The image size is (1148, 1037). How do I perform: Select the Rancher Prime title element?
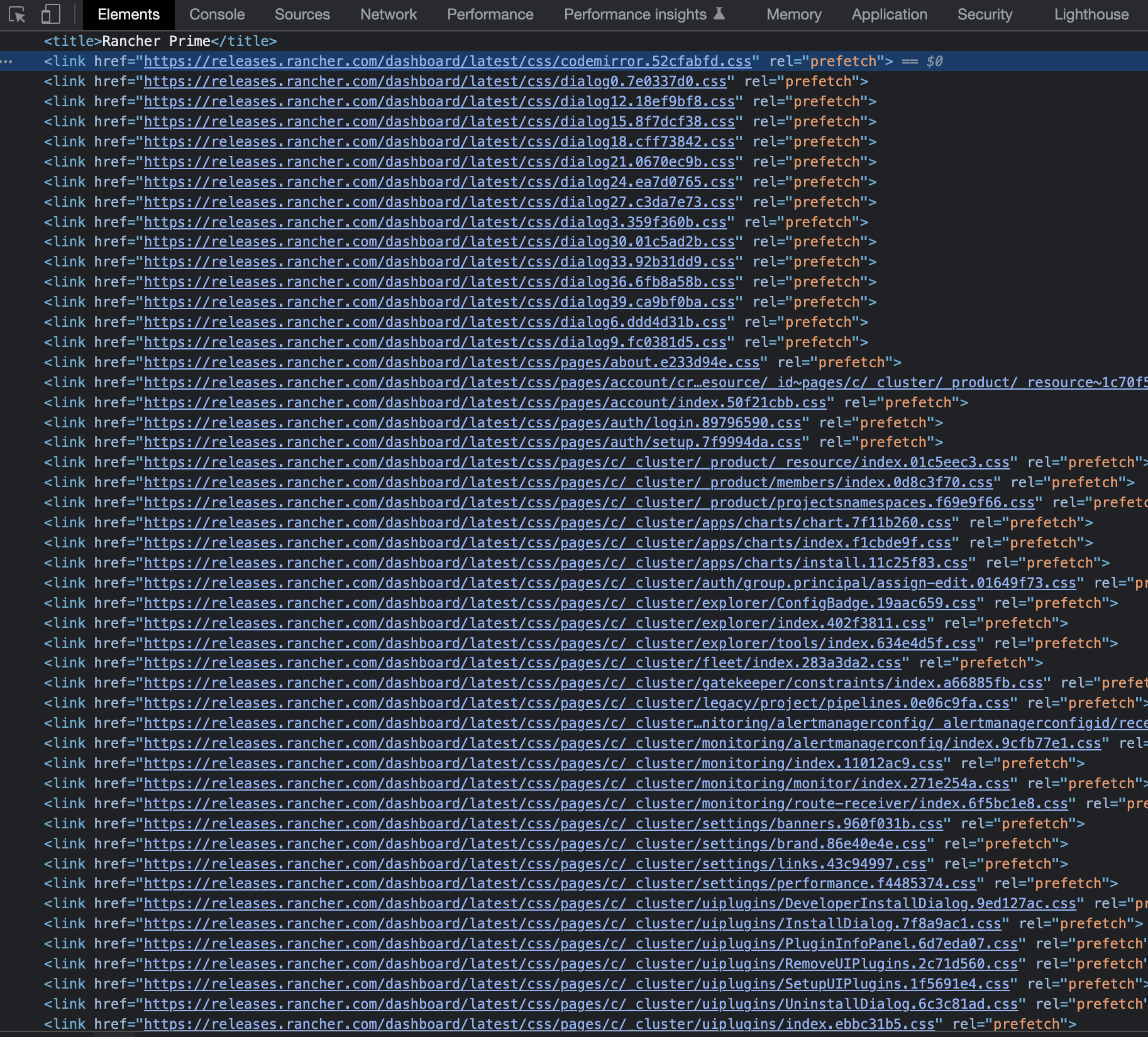[157, 41]
